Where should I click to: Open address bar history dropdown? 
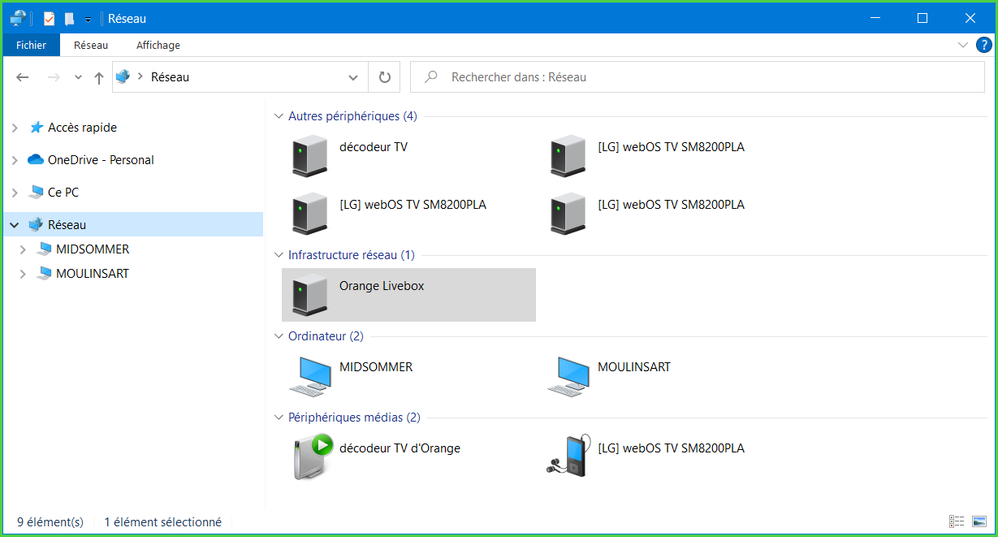click(353, 77)
